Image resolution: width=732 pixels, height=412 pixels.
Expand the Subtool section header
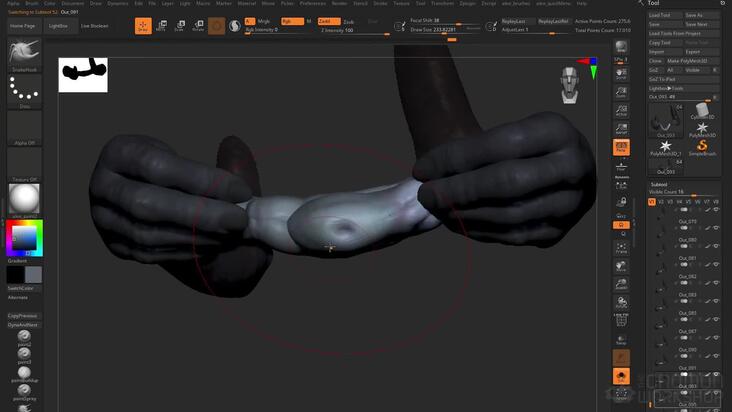tap(659, 185)
